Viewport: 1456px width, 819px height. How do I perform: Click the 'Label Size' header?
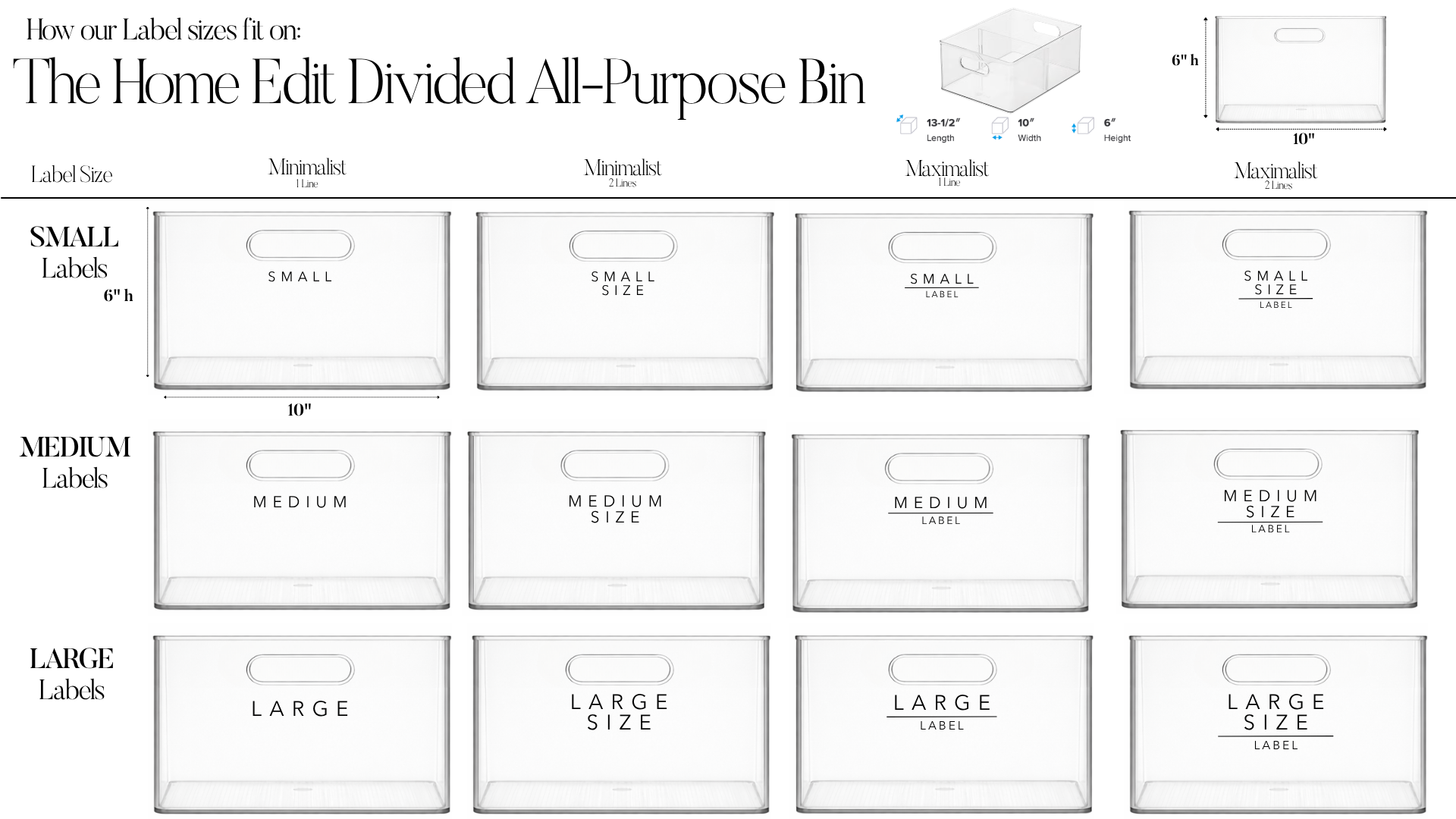click(x=71, y=175)
